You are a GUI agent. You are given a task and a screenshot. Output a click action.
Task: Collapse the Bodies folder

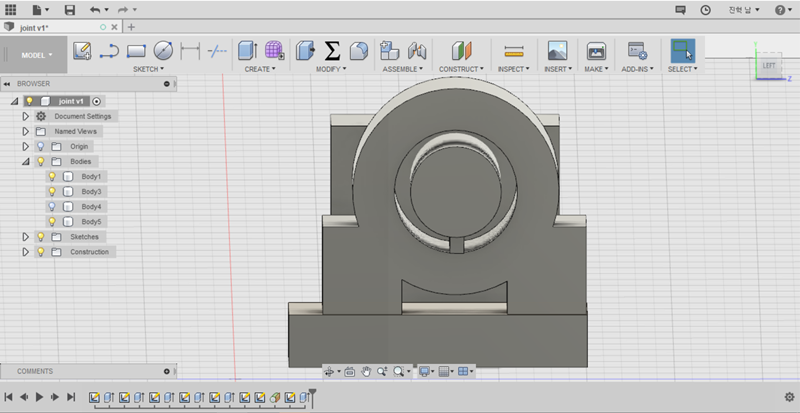pyautogui.click(x=26, y=161)
